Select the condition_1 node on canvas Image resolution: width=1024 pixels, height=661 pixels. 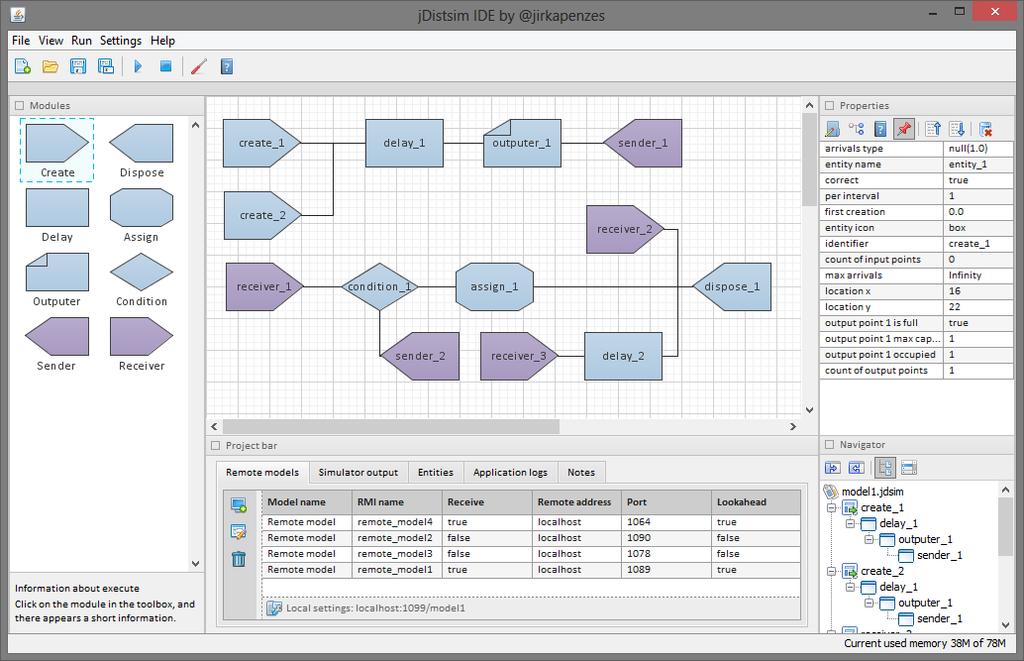(380, 287)
